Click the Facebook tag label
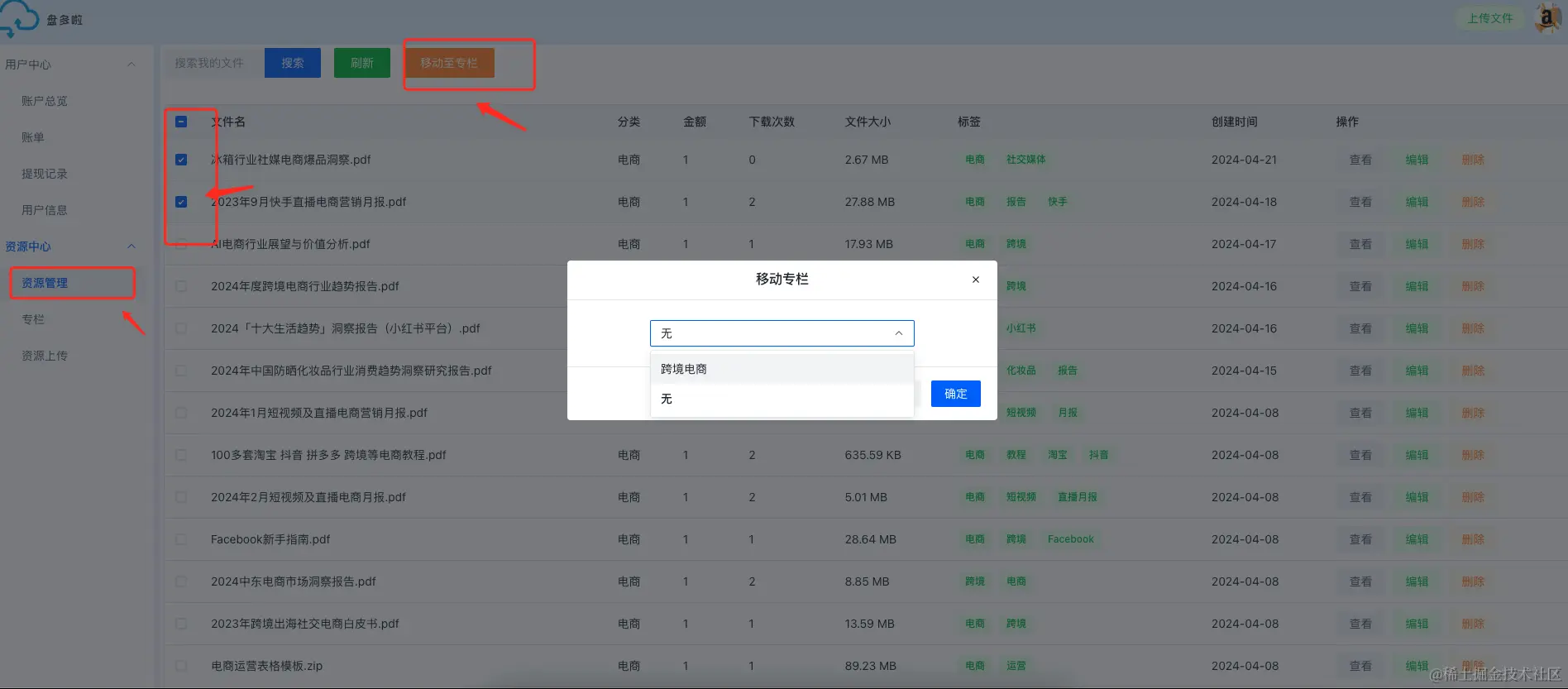This screenshot has width=1568, height=689. point(1071,539)
